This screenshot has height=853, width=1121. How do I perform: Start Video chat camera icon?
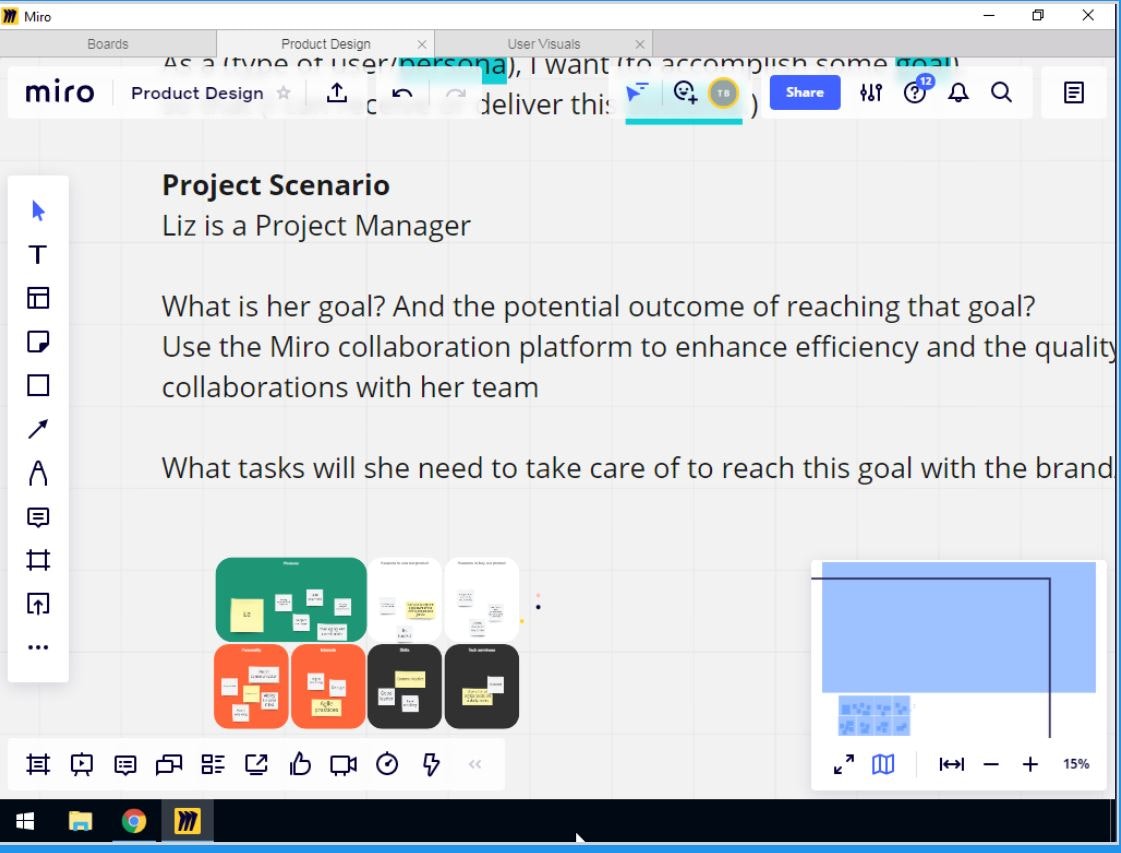coord(343,764)
